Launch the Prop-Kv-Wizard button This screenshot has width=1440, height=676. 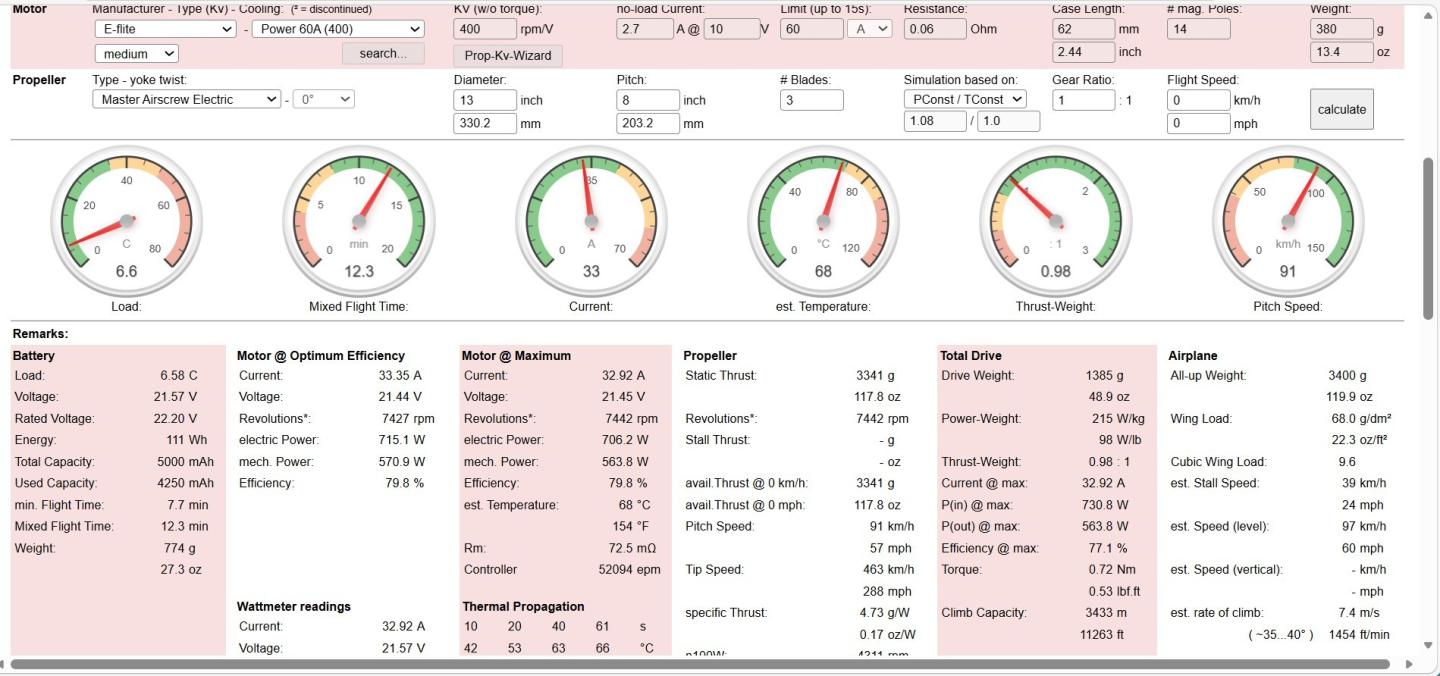(508, 55)
